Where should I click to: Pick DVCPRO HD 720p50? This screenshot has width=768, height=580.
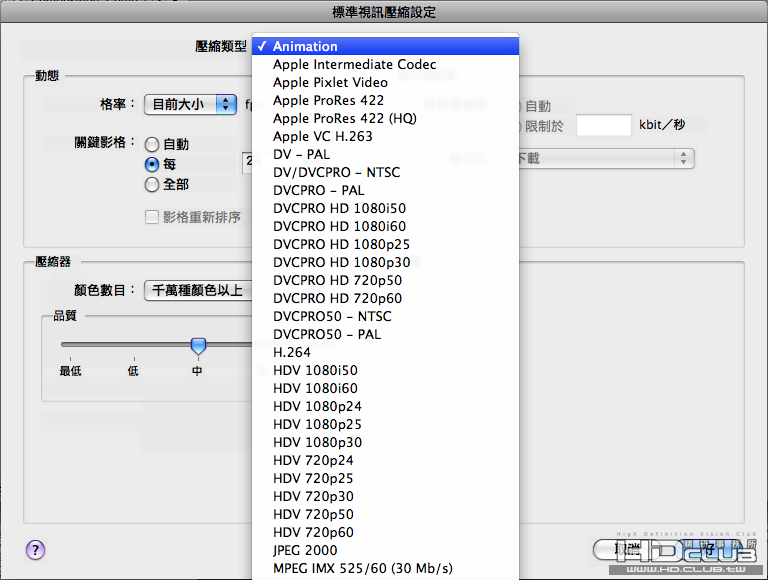point(385,280)
